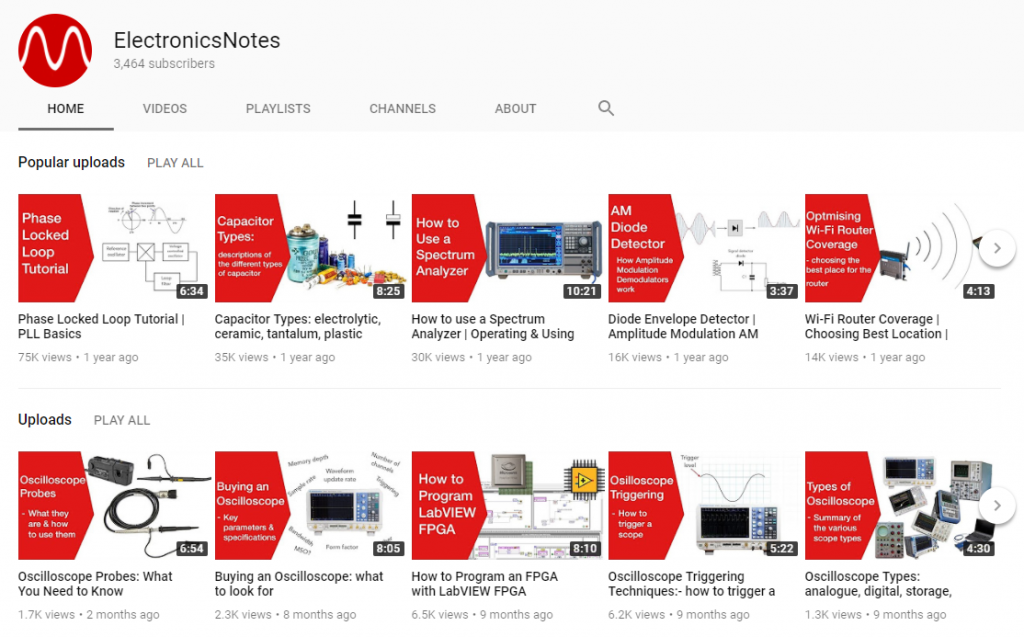Click title 'How to Program an FPGA with LabVIEW FPGA'

click(x=485, y=584)
